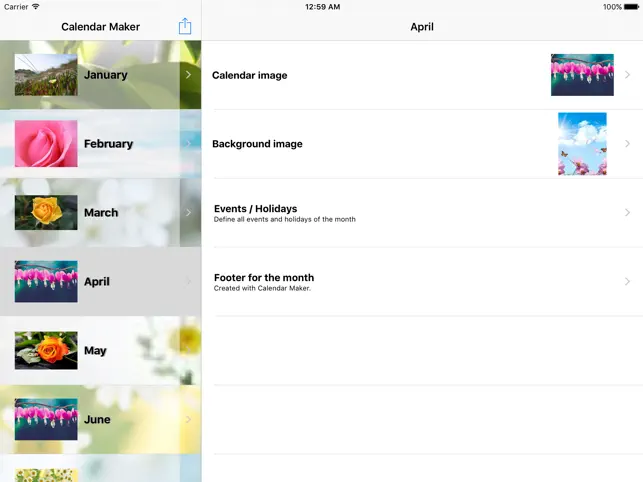Click the chevron on the February row
643x482 pixels.
tap(188, 144)
